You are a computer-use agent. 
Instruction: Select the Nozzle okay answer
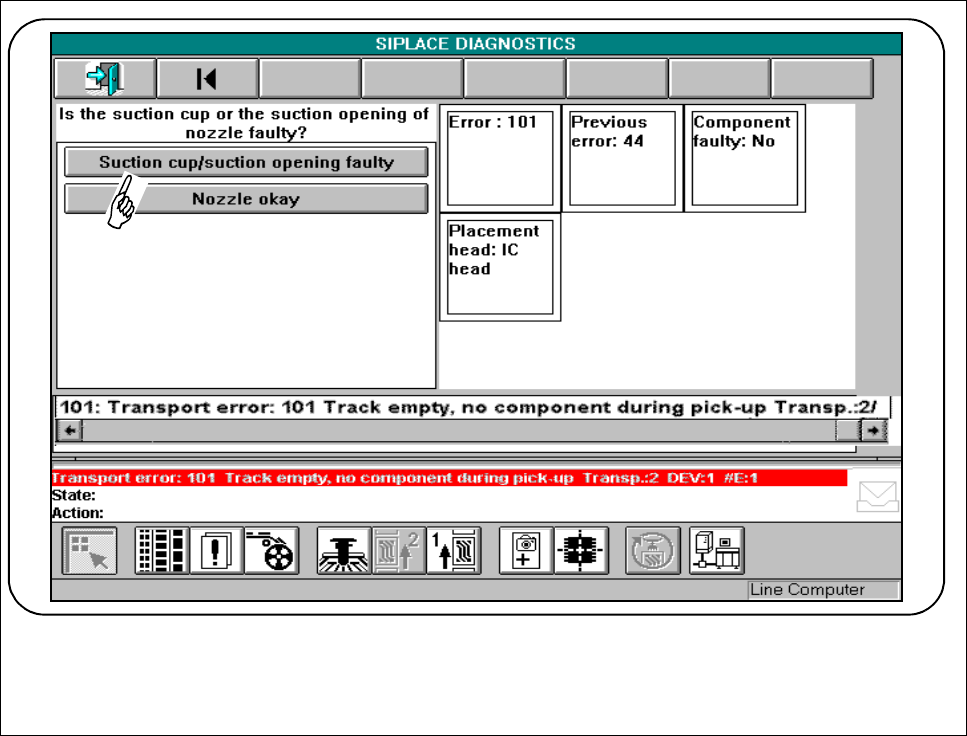click(x=246, y=199)
